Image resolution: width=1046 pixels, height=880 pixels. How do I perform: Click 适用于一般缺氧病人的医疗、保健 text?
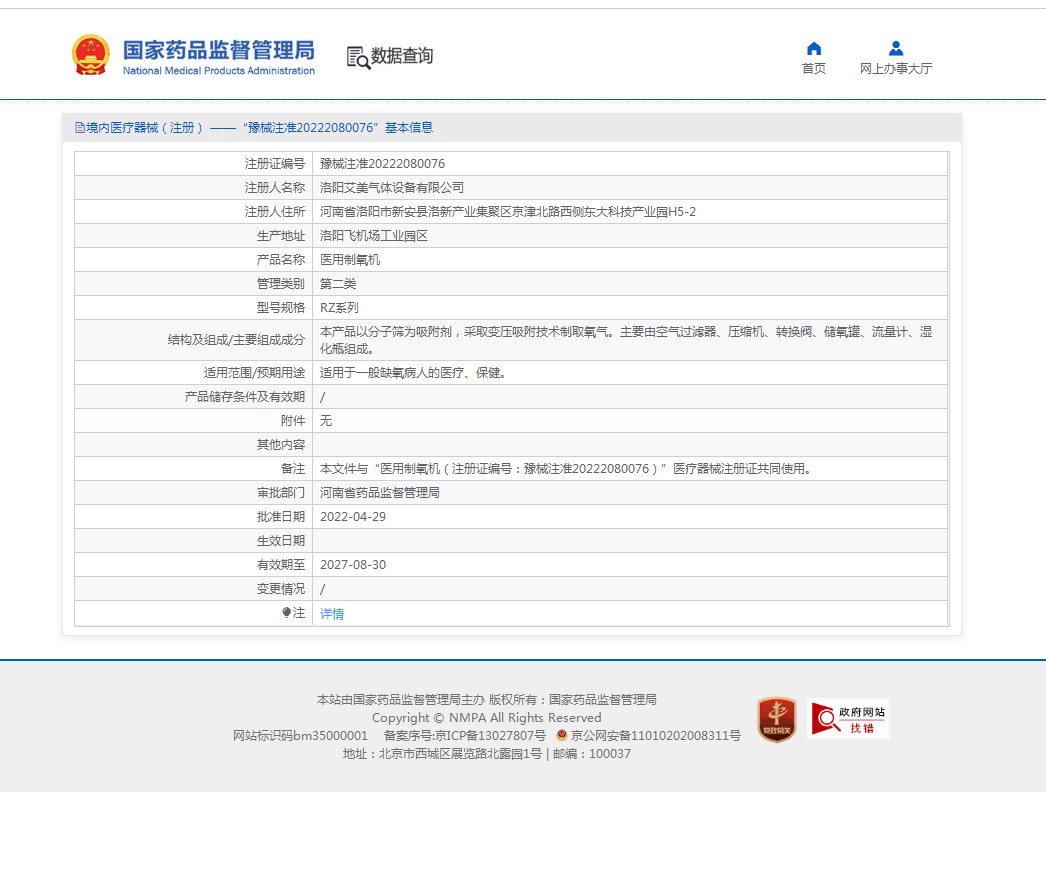413,373
